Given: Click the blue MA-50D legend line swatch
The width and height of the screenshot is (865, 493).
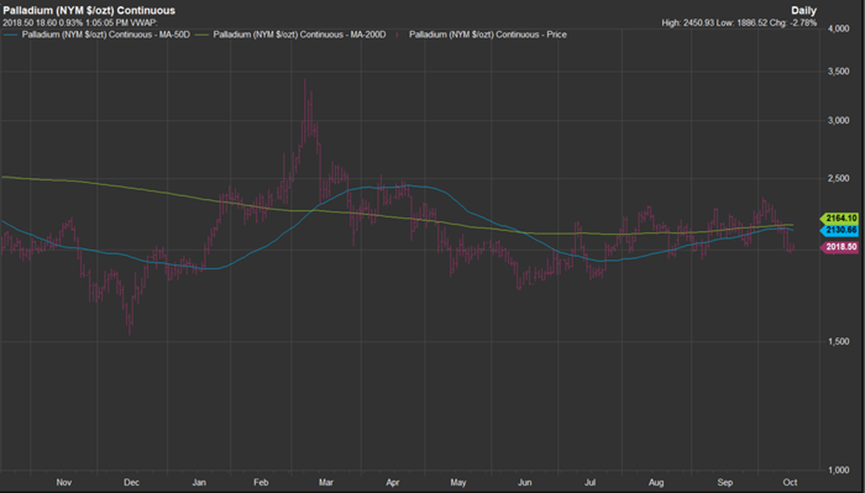Looking at the screenshot, I should tap(11, 35).
